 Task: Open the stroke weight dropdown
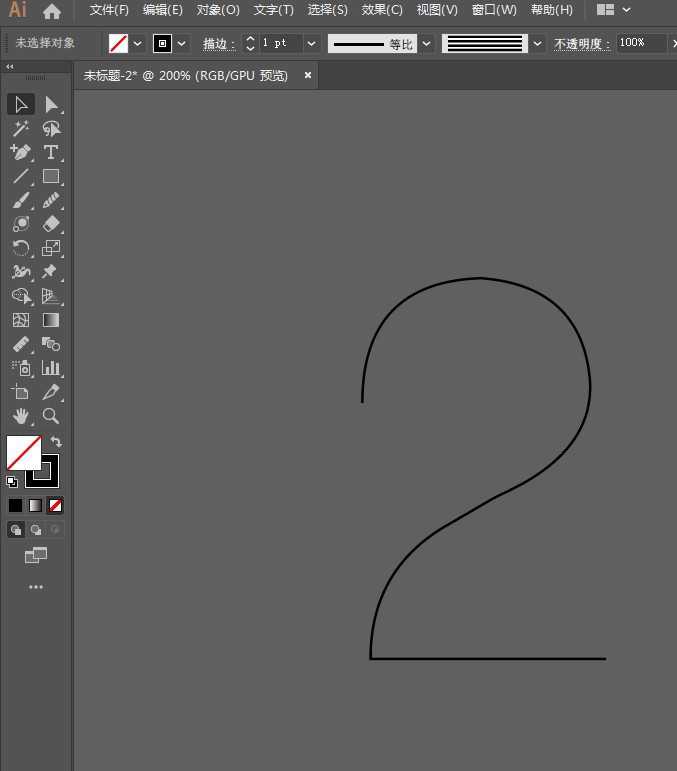(312, 44)
